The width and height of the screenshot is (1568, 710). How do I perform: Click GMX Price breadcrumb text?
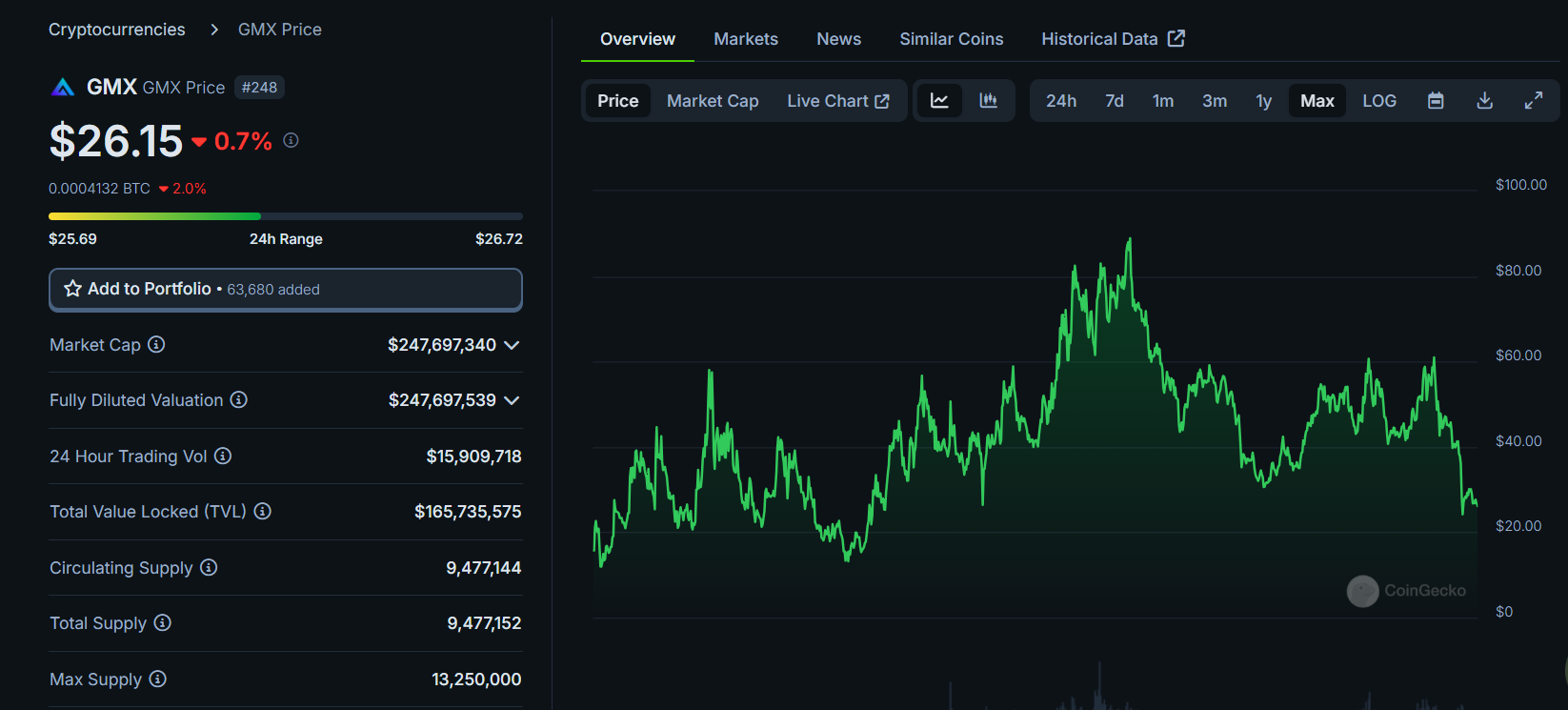tap(280, 30)
